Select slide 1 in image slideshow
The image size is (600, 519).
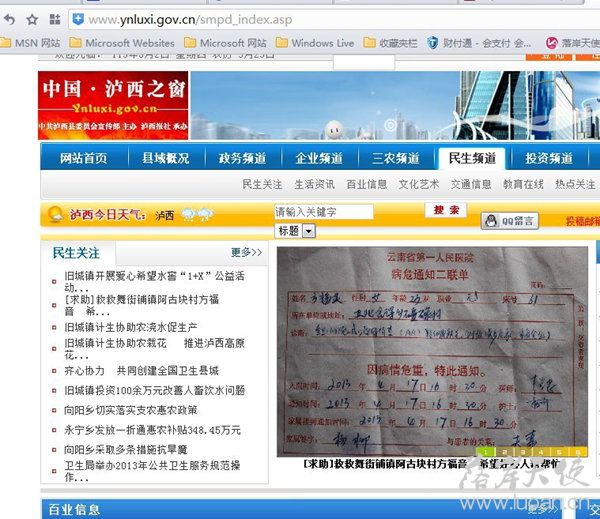(x=486, y=452)
